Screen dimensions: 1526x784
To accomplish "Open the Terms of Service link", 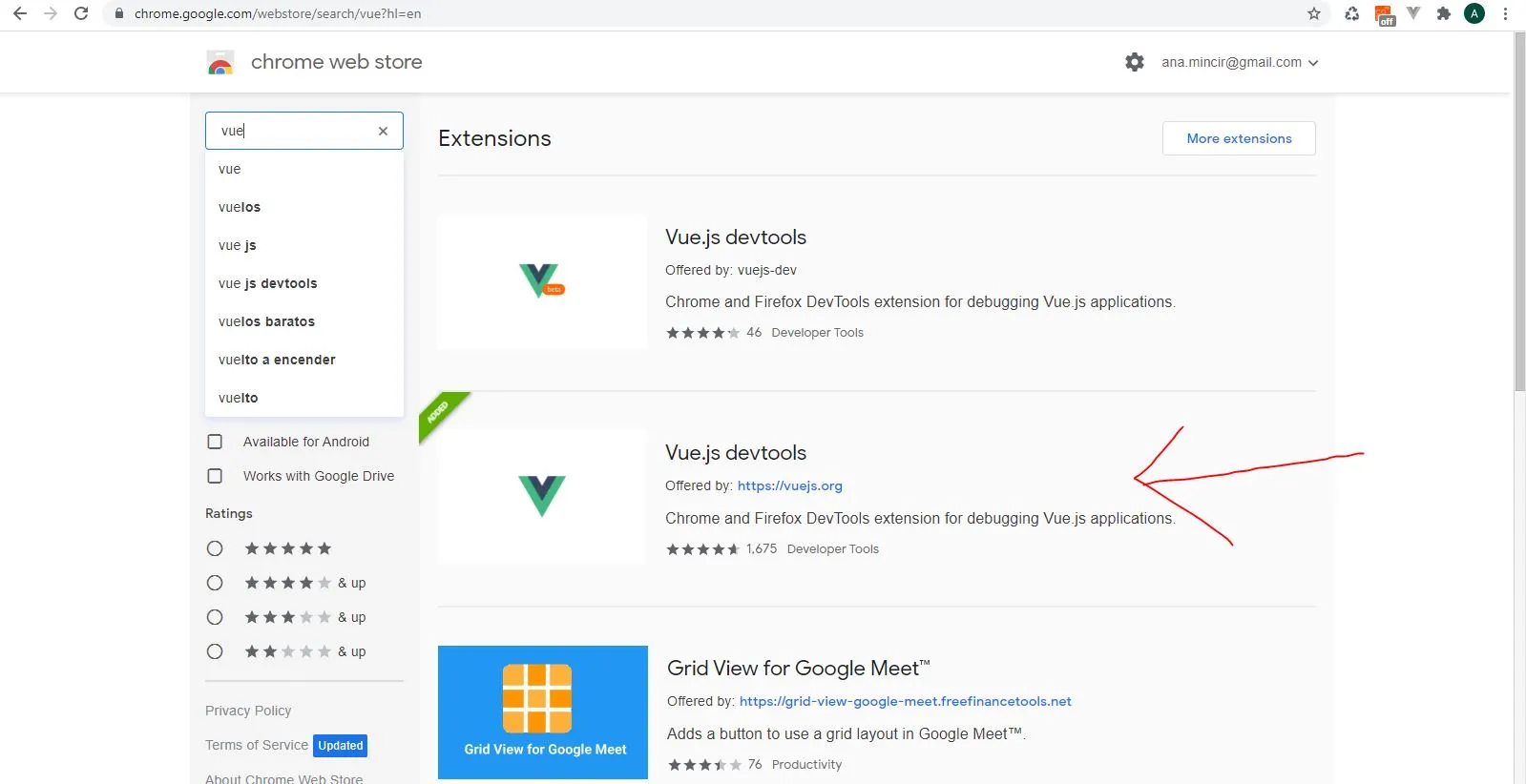I will coord(257,745).
